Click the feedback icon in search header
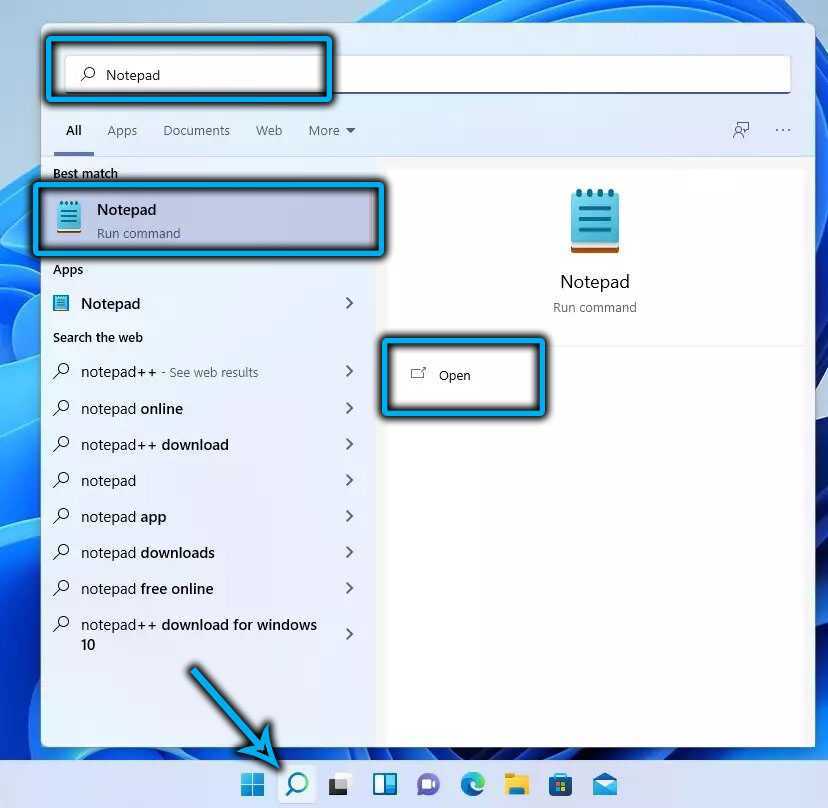The height and width of the screenshot is (808, 828). [x=741, y=130]
